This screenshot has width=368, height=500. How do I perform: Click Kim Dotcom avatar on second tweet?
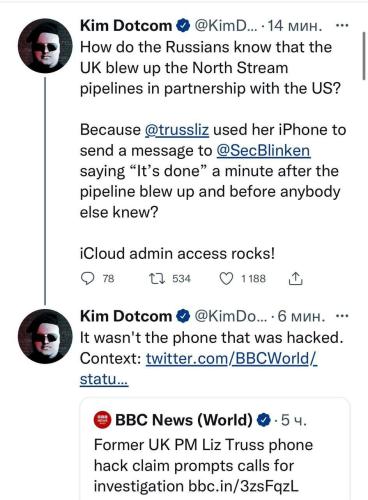[45, 336]
